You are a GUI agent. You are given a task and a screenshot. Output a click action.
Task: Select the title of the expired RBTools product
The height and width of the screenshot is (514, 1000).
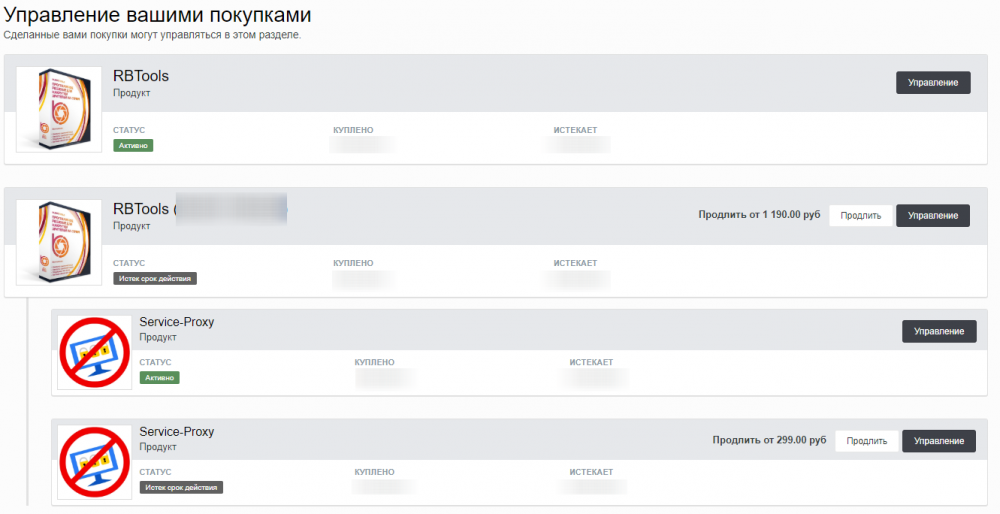tap(141, 209)
